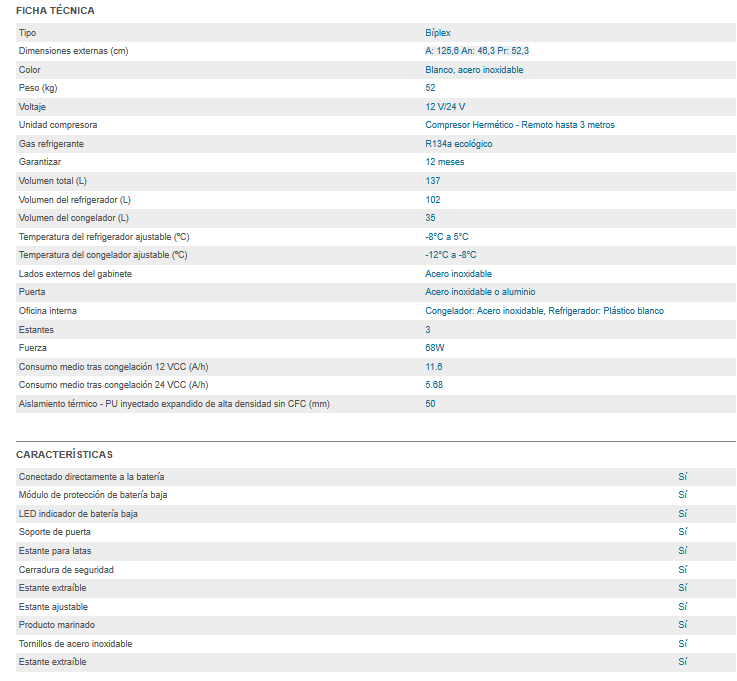737x681 pixels.
Task: Select the 12 meses warranty value
Action: pos(444,162)
